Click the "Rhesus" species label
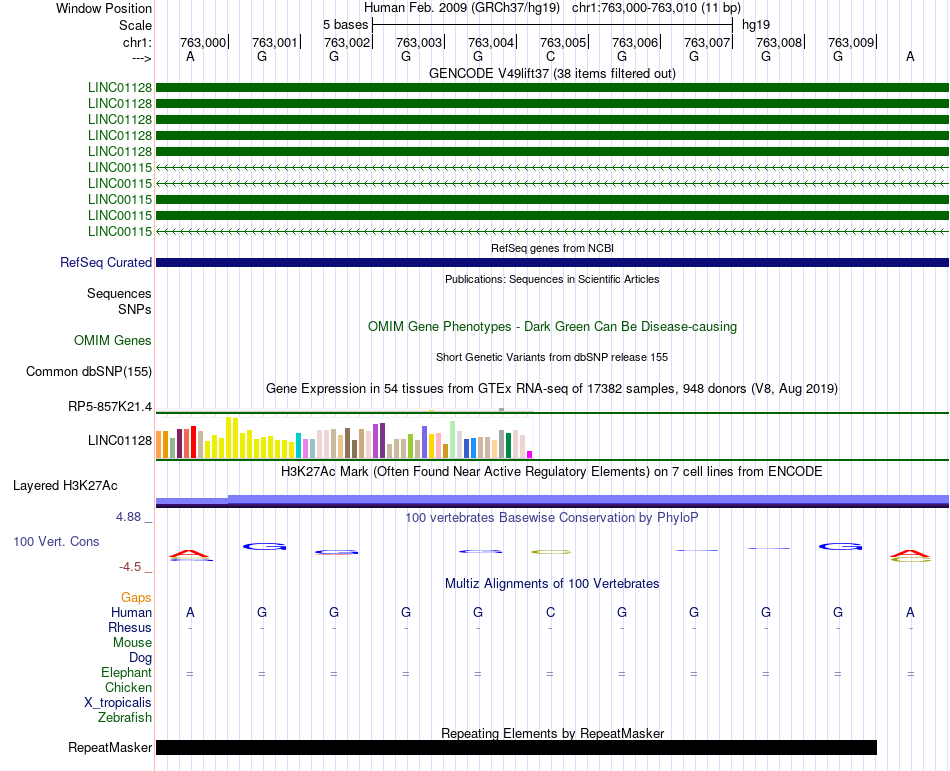Viewport: 950px width, 771px height. click(x=130, y=627)
